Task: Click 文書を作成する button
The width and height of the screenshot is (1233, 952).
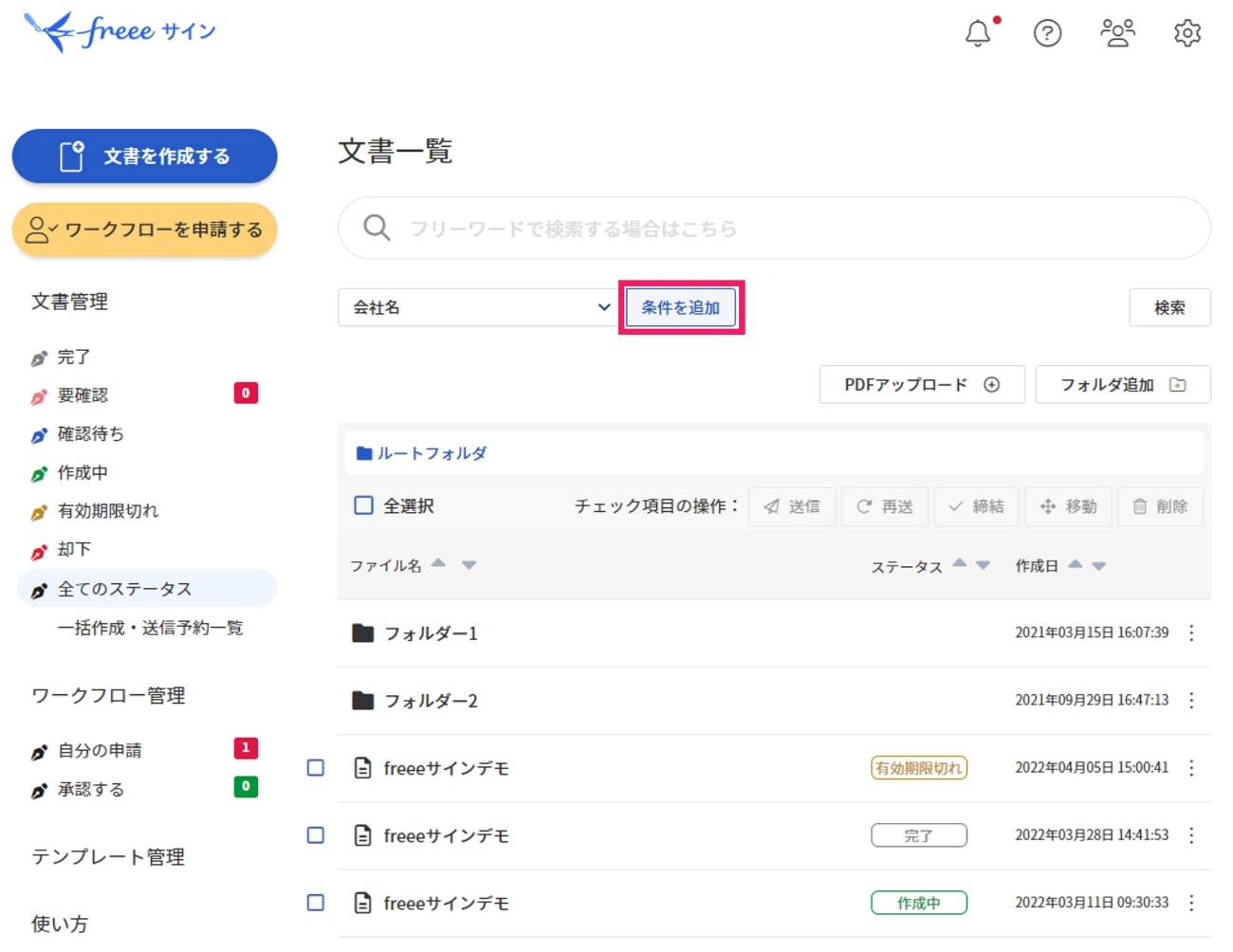Action: (144, 156)
